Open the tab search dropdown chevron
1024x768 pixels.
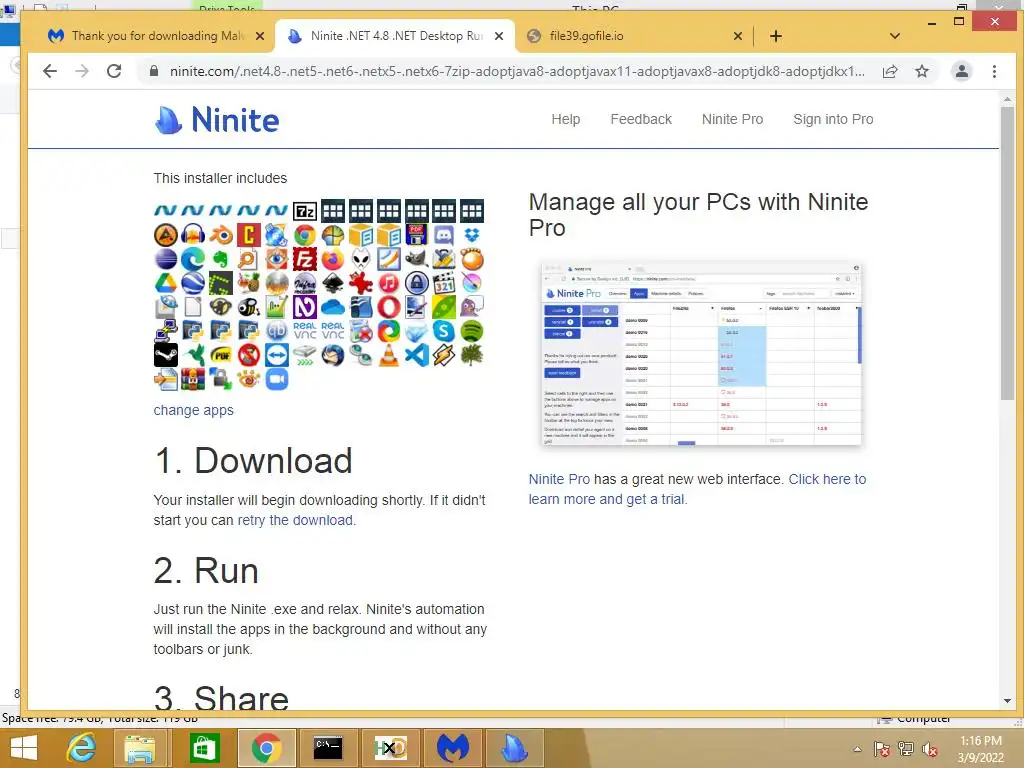[x=895, y=36]
